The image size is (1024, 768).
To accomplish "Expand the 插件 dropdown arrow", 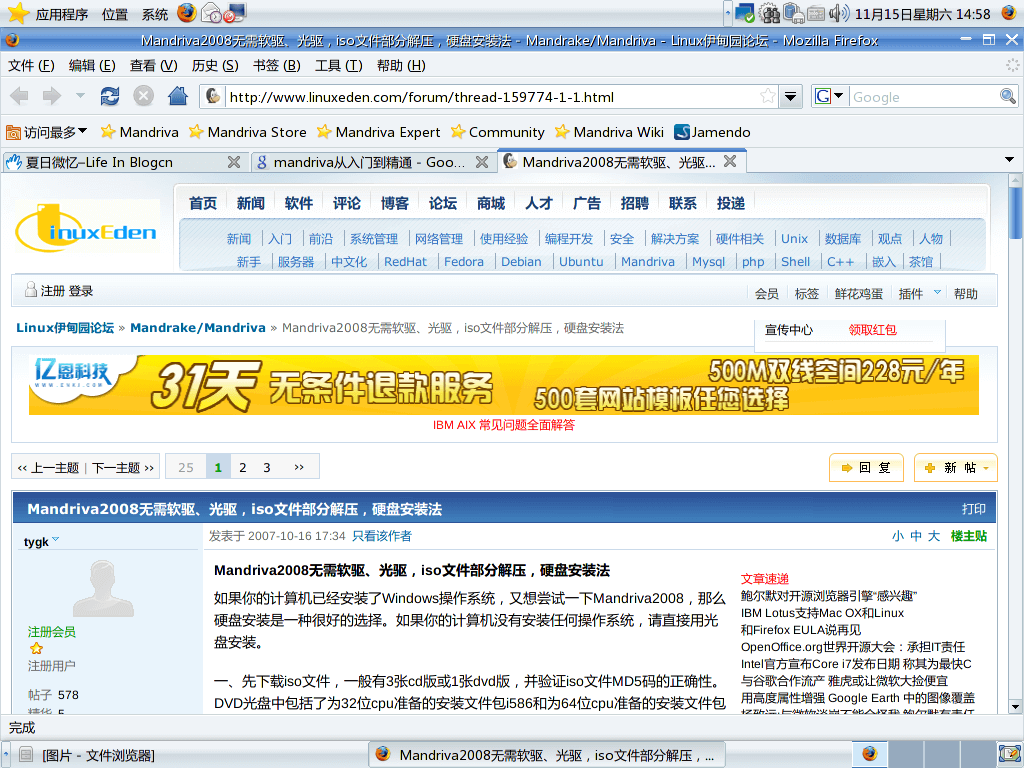I will [x=937, y=292].
